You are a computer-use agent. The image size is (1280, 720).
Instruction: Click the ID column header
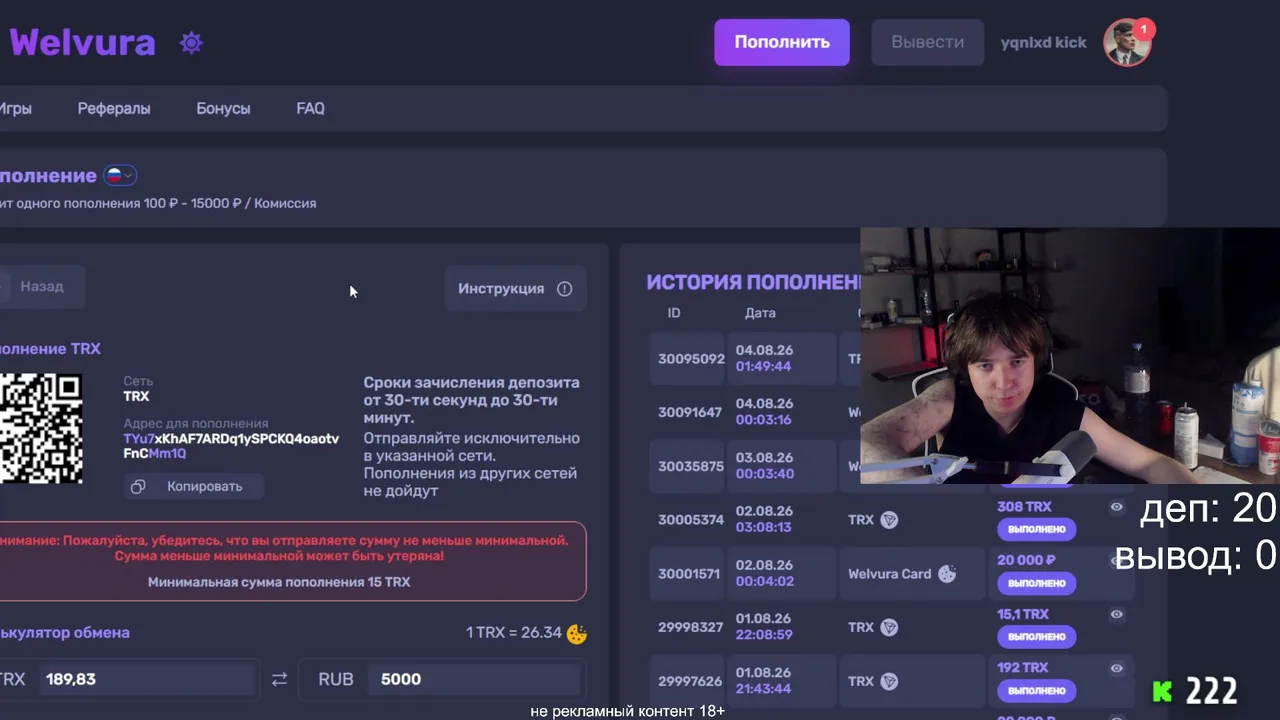[674, 313]
